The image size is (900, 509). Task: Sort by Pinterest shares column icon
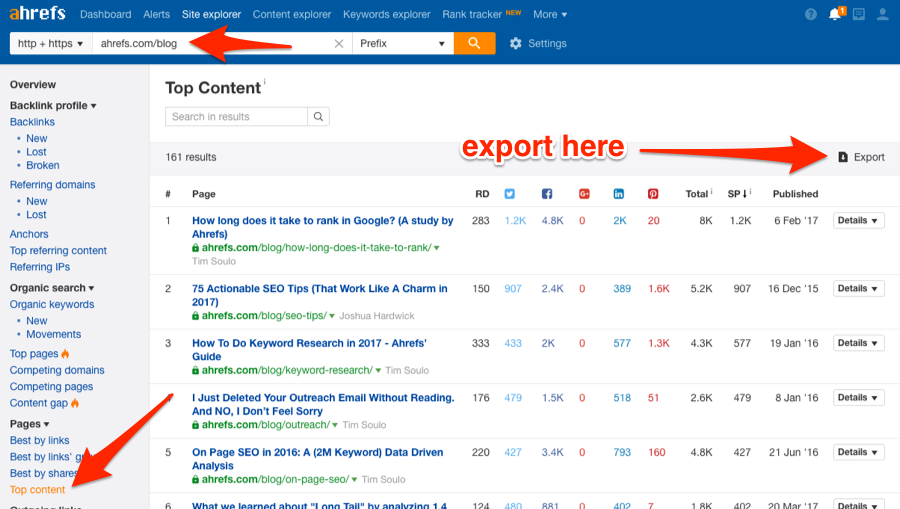click(653, 194)
